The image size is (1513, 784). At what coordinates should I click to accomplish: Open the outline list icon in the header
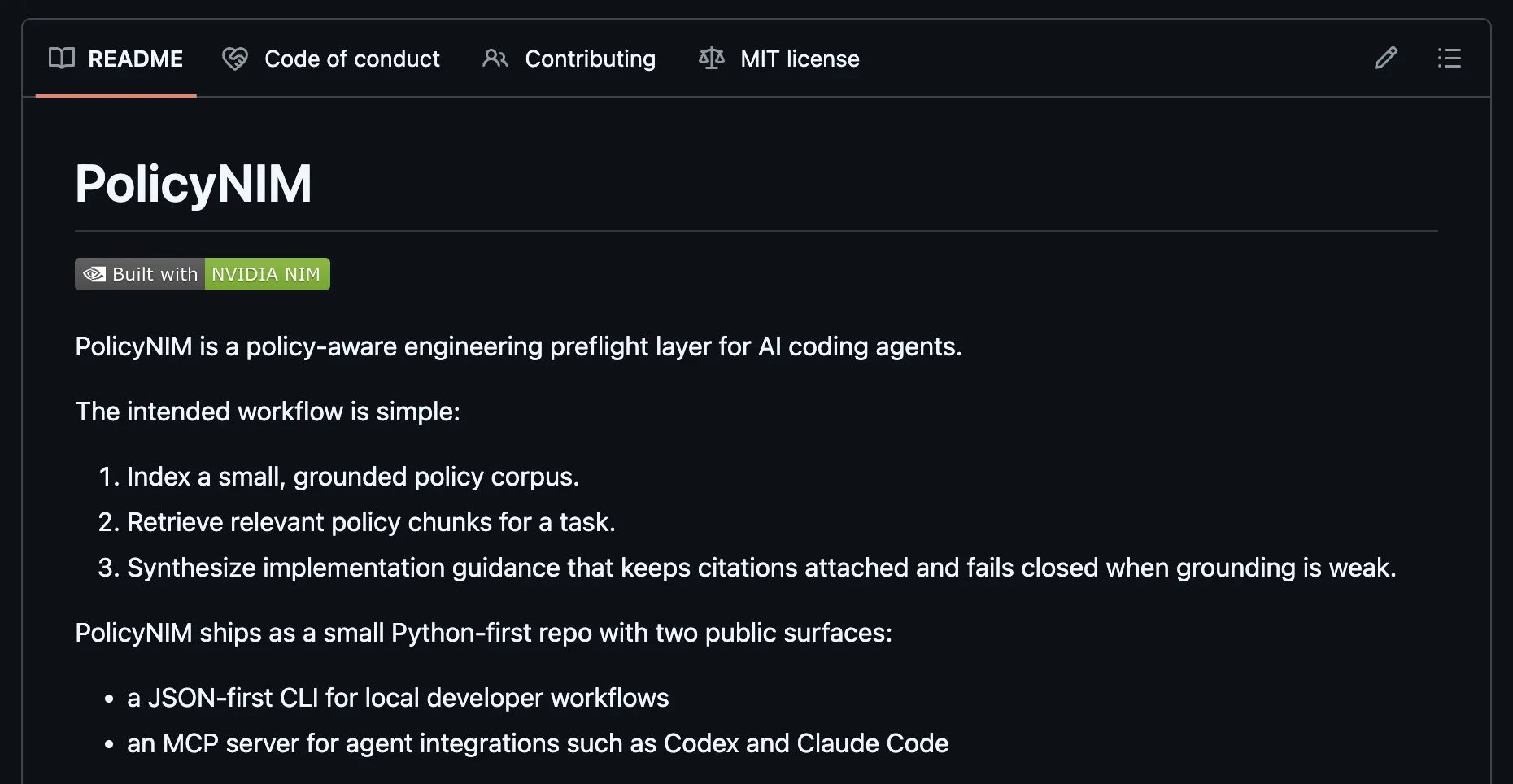point(1449,59)
